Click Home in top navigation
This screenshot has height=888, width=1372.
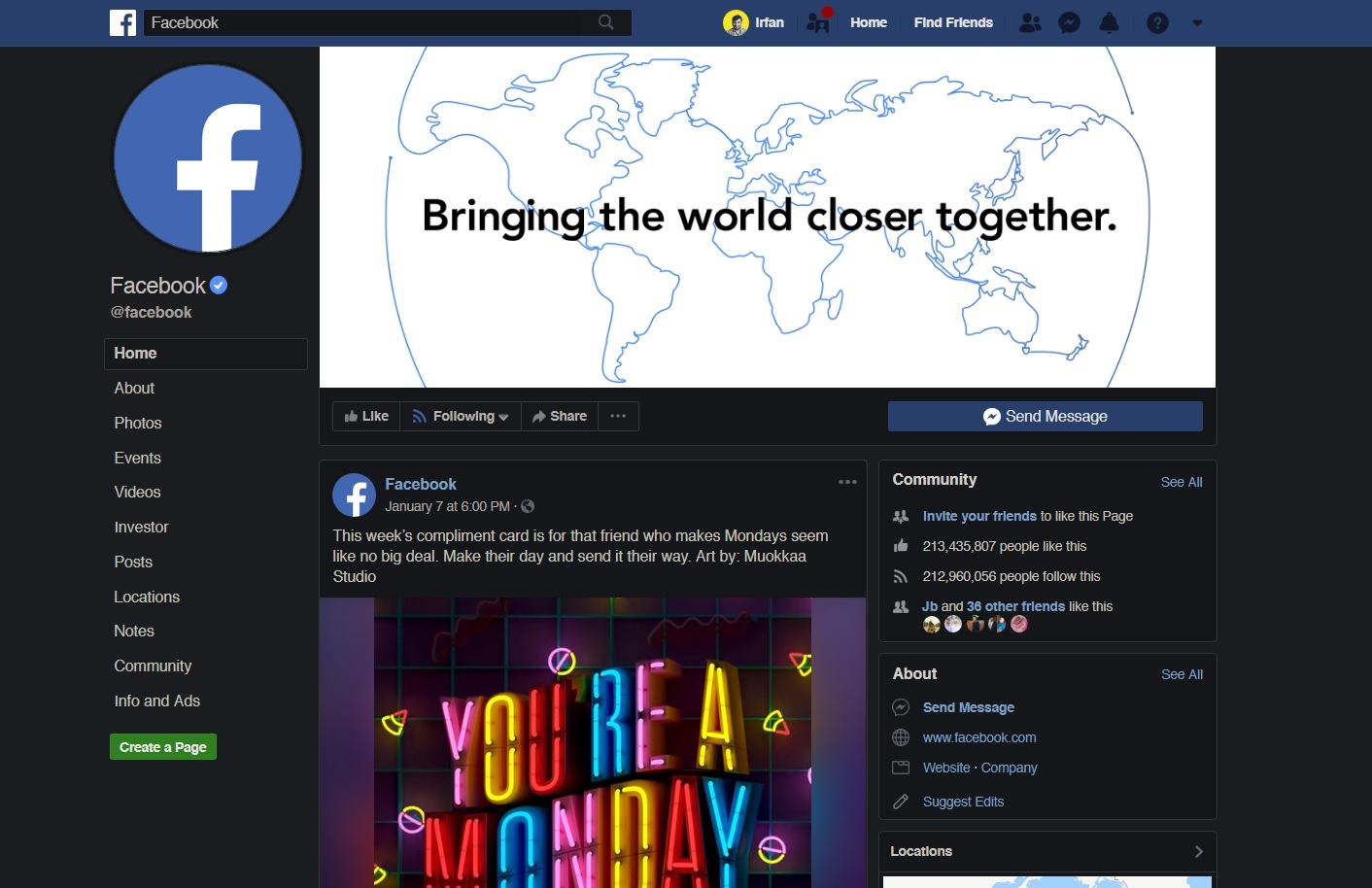tap(869, 22)
